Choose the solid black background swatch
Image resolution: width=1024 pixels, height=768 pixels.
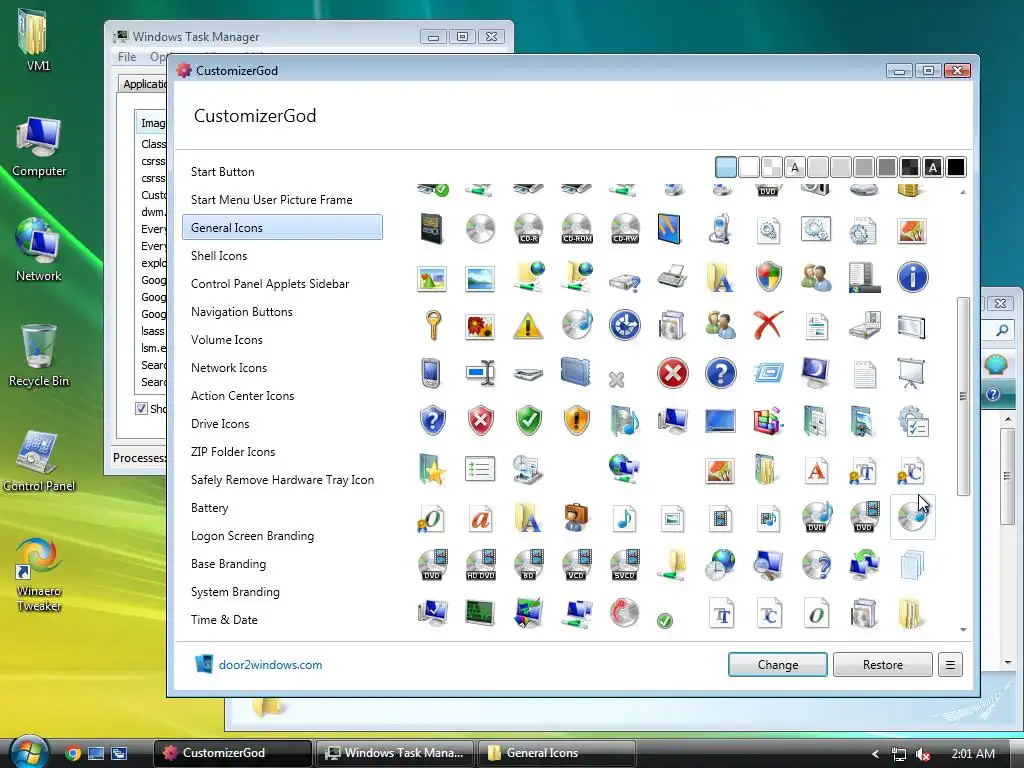(x=955, y=167)
